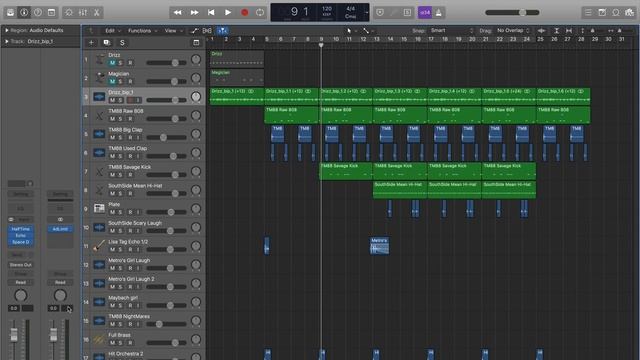Click the Toolbar icon in the control bar
The width and height of the screenshot is (640, 360).
tap(51, 13)
